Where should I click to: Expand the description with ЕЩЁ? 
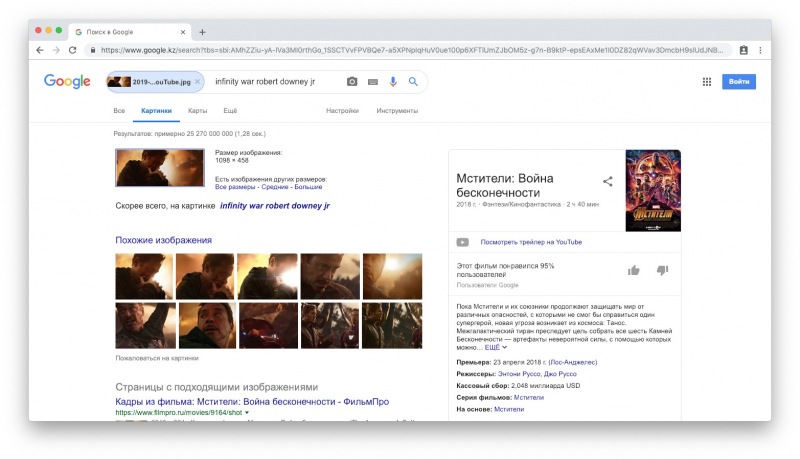(495, 347)
